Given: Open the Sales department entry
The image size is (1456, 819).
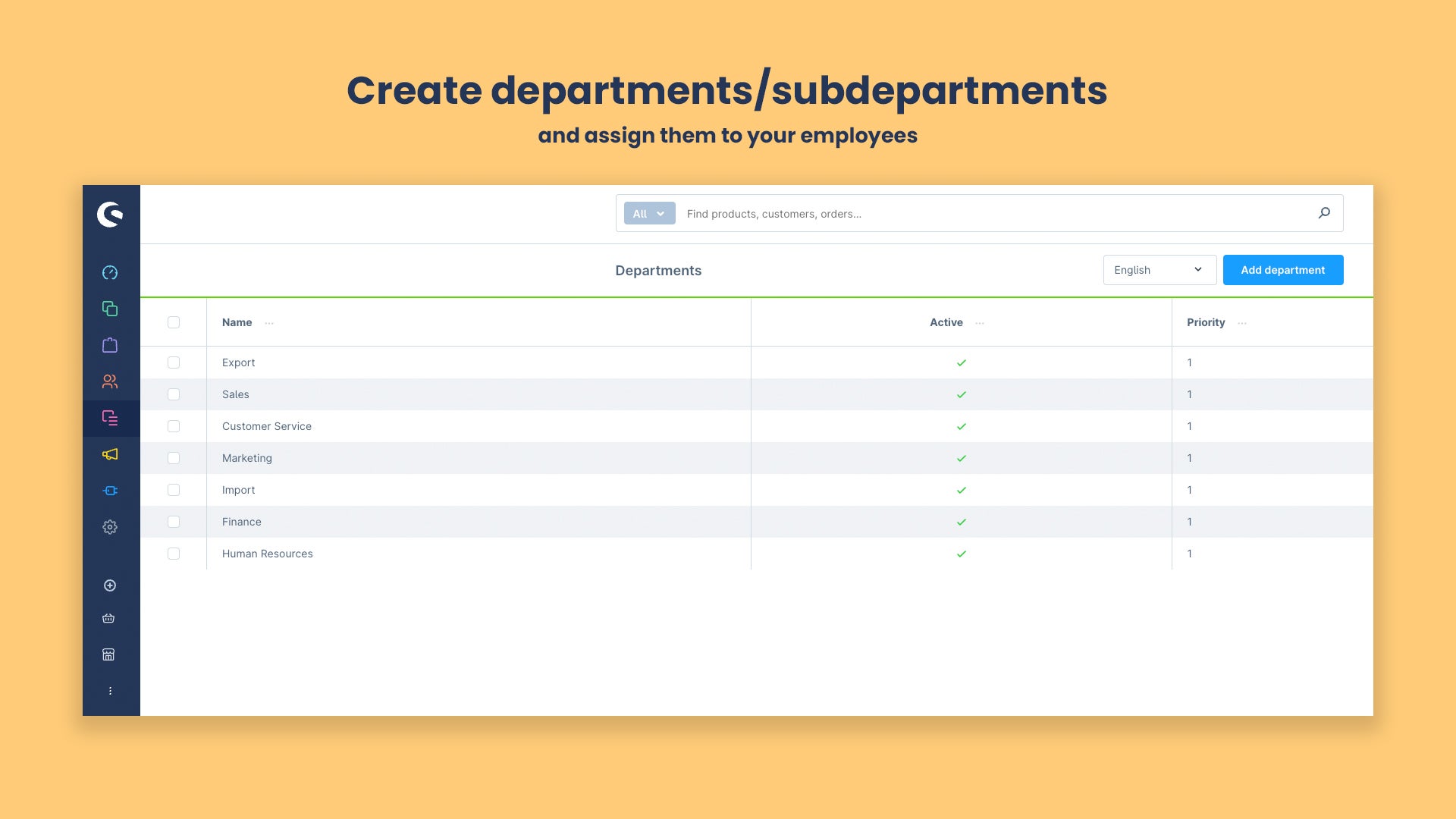Looking at the screenshot, I should click(x=235, y=394).
